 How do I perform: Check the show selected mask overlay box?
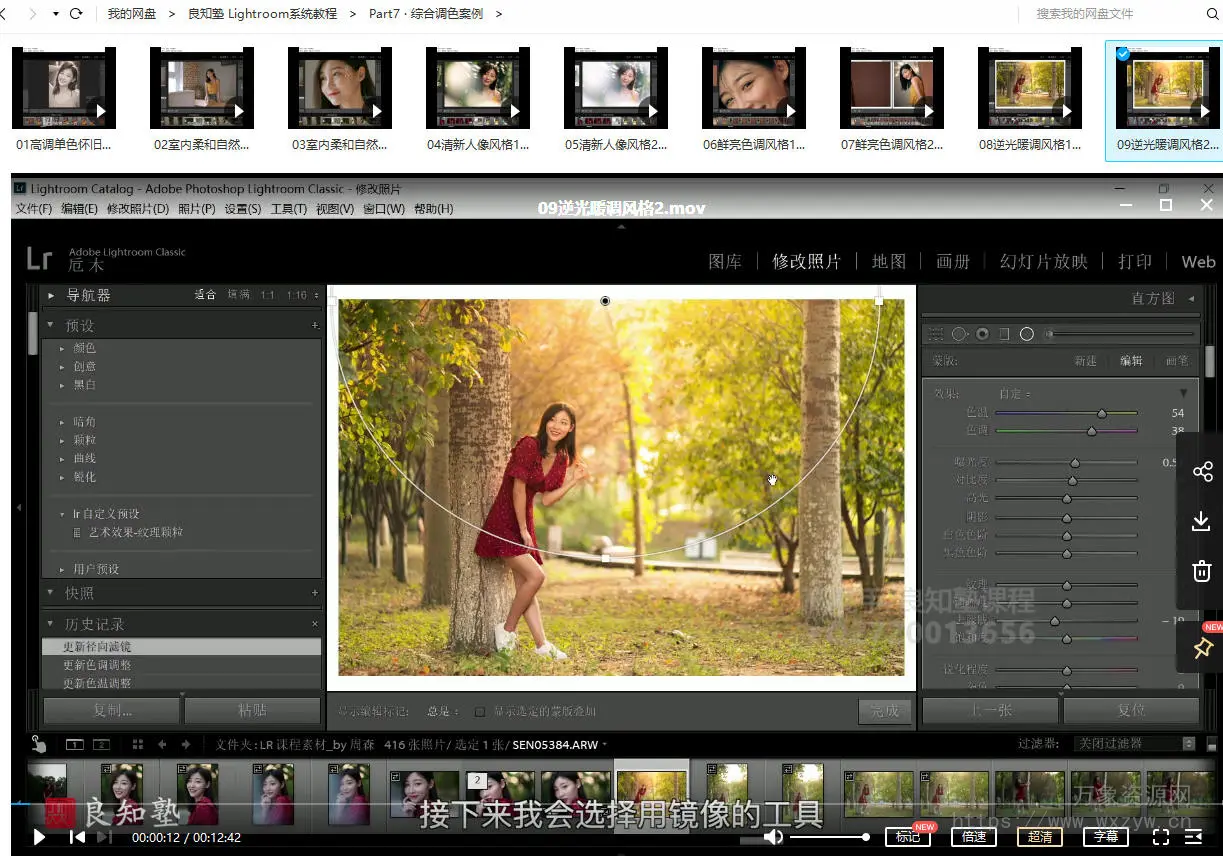point(480,711)
